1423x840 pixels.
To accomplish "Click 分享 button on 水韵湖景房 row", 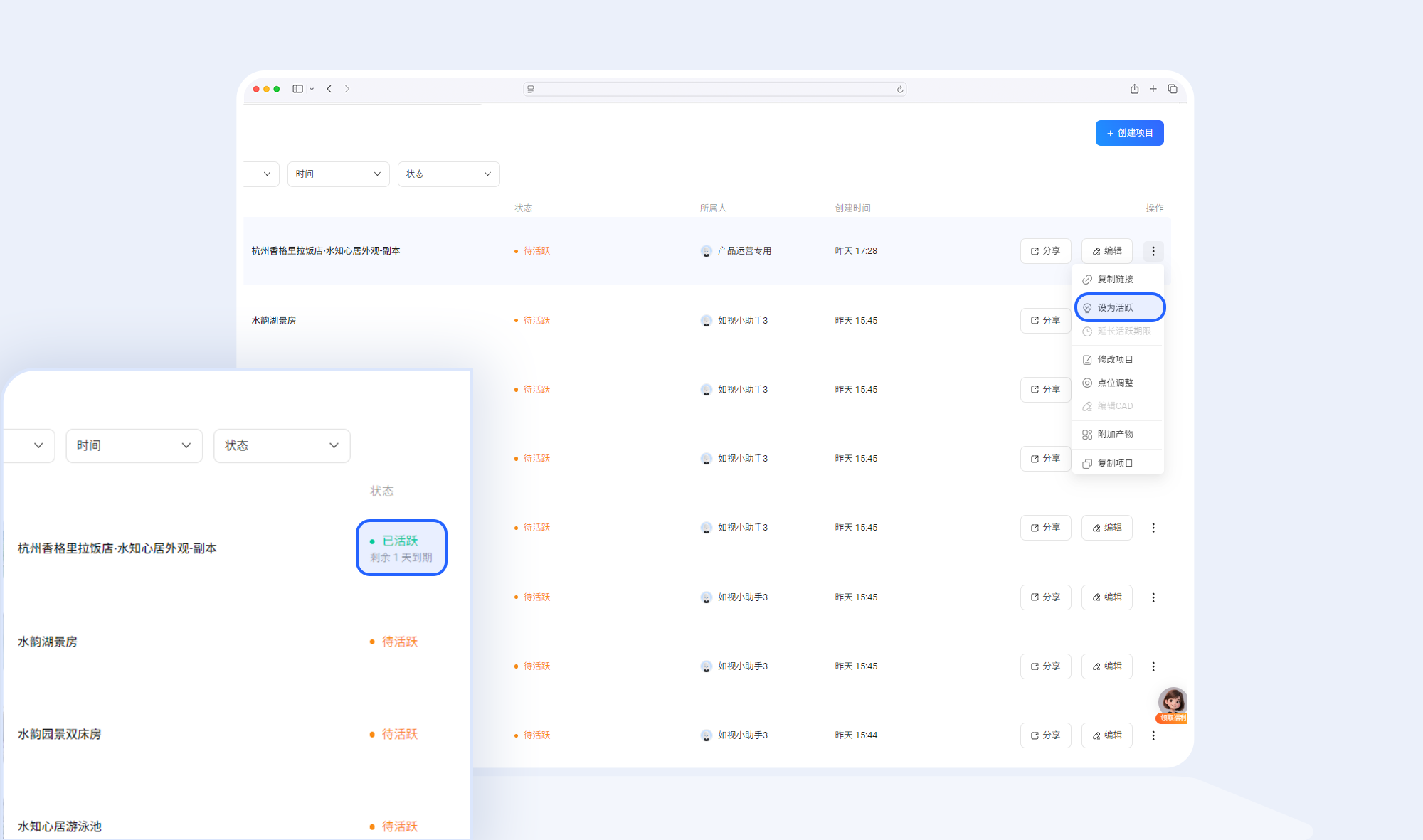I will point(1045,321).
